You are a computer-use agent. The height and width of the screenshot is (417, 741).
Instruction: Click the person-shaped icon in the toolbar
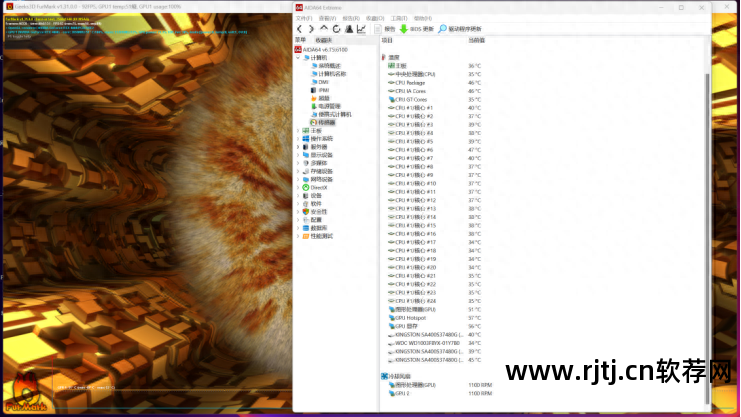[349, 29]
